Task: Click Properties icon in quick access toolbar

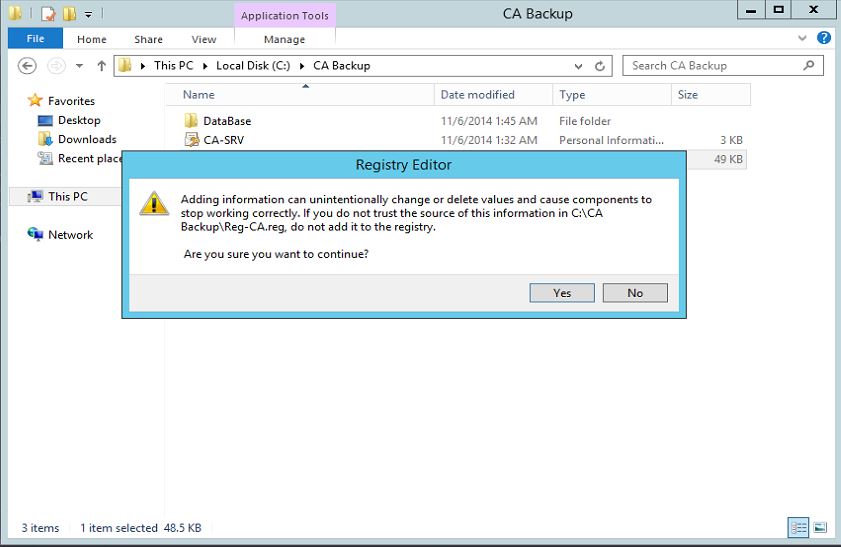Action: click(x=48, y=13)
